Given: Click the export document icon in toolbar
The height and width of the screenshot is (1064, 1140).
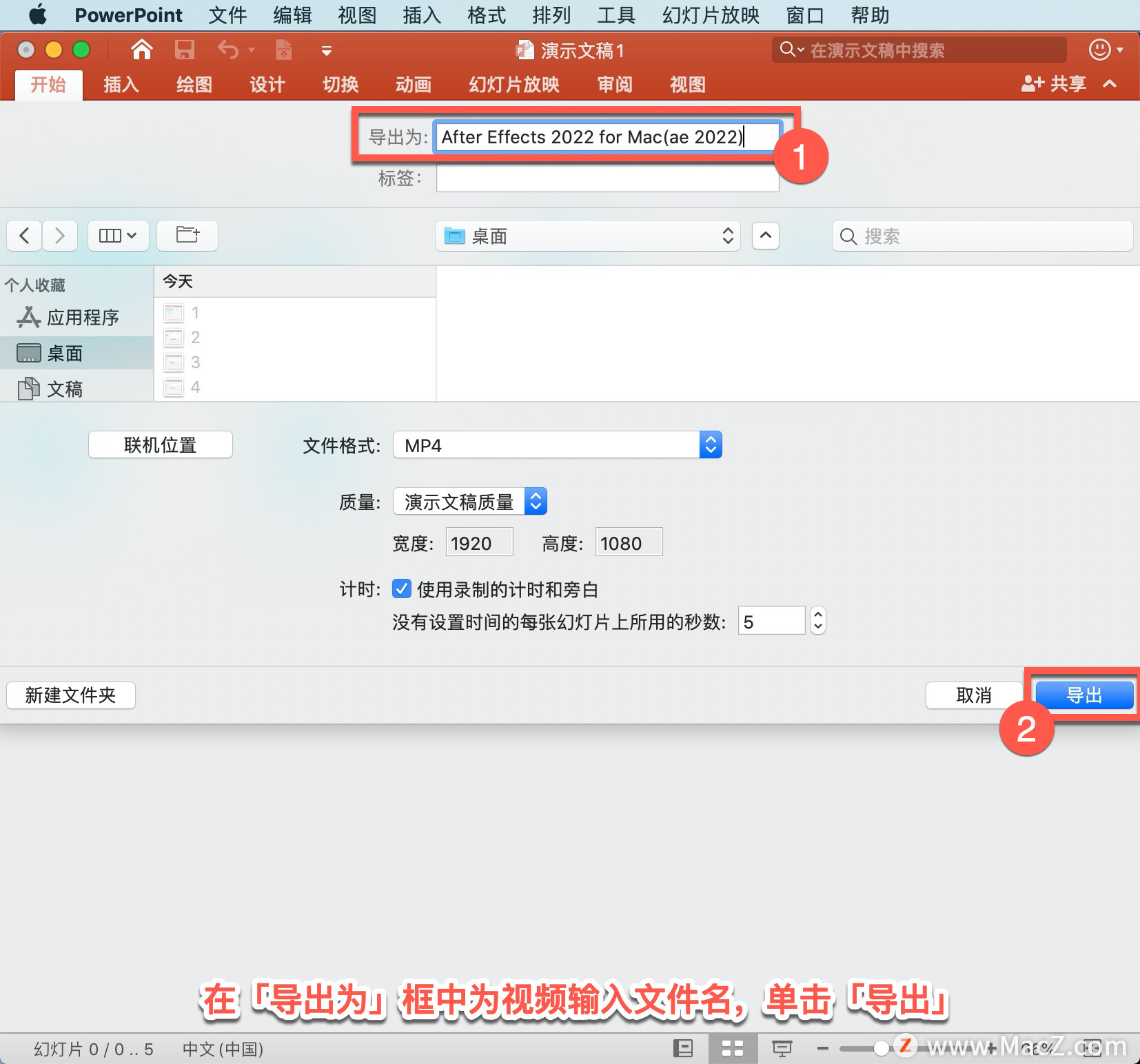Looking at the screenshot, I should (x=284, y=50).
